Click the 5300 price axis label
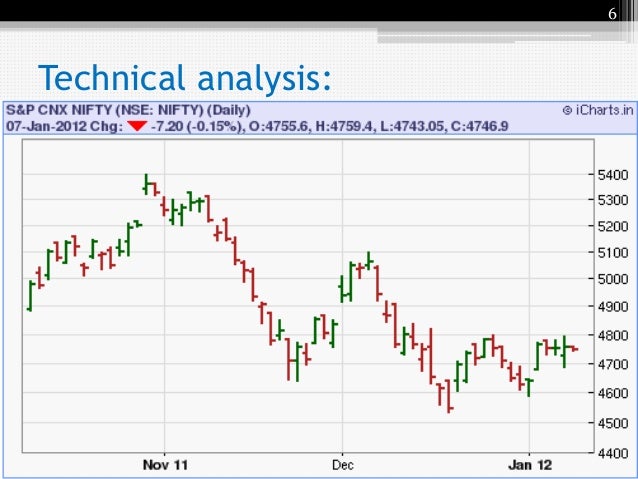The image size is (638, 479). pyautogui.click(x=612, y=200)
